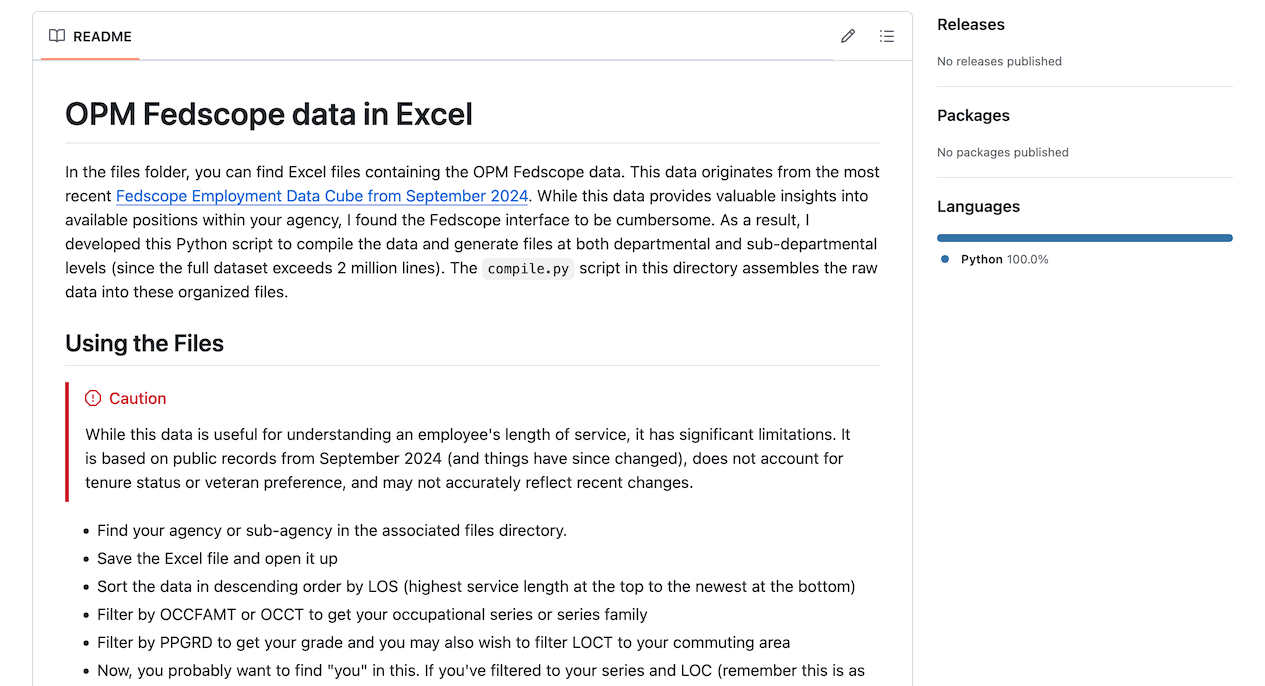
Task: Click the bullet "Filter by PPGRD"
Action: [x=443, y=642]
